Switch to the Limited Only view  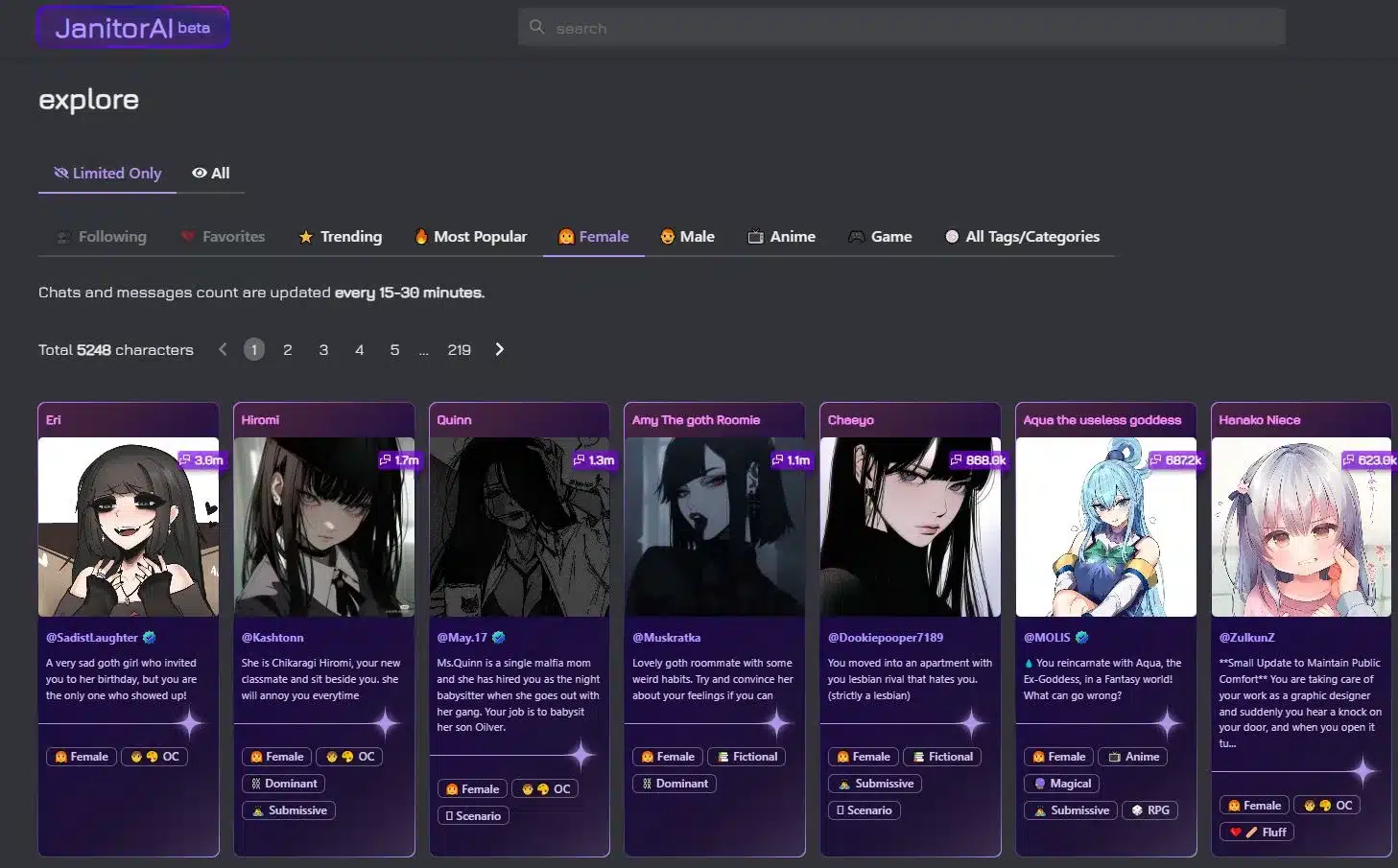(107, 173)
